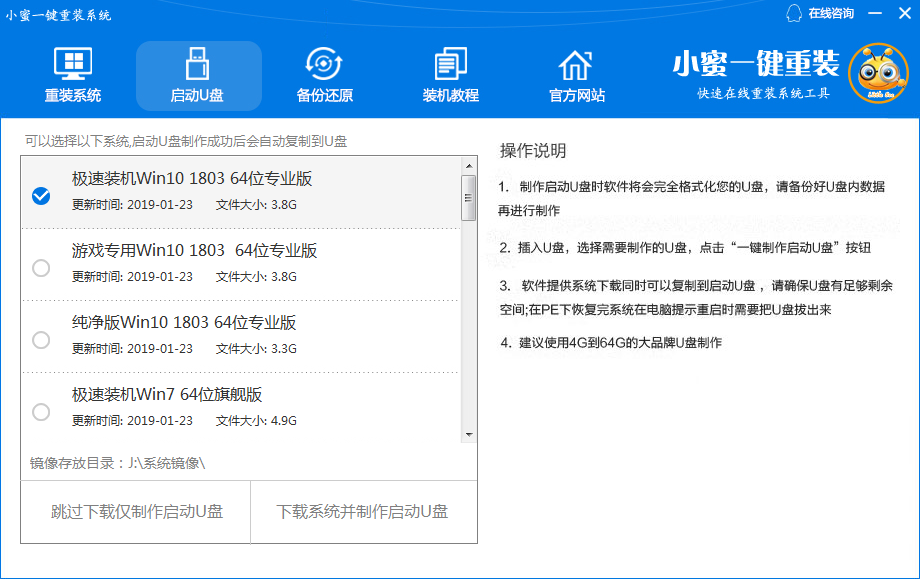Select 游戏专用Win10 1803 64位专业版 radio button
This screenshot has height=579, width=920.
[41, 267]
